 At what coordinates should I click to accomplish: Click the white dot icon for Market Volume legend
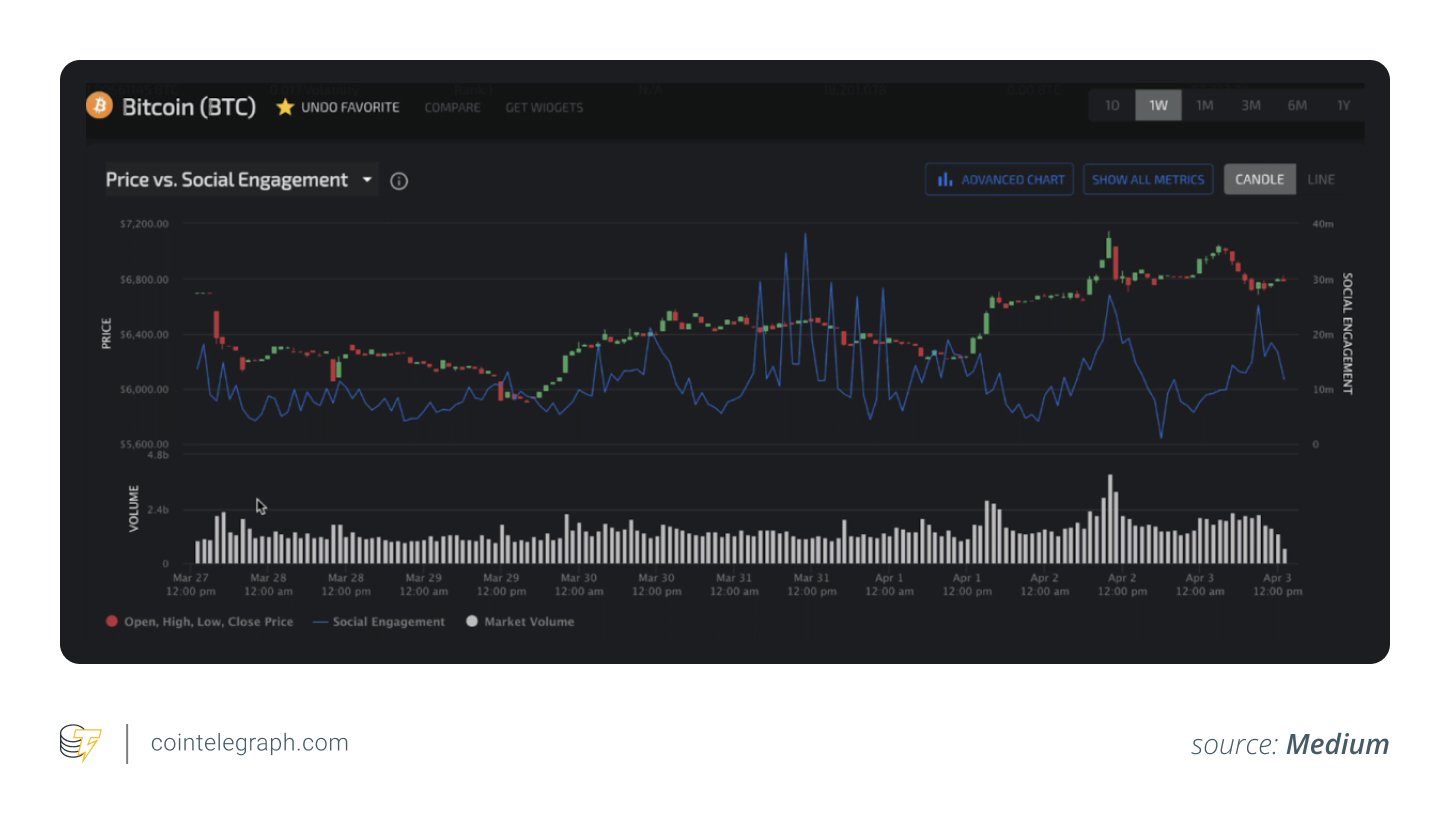(x=471, y=621)
